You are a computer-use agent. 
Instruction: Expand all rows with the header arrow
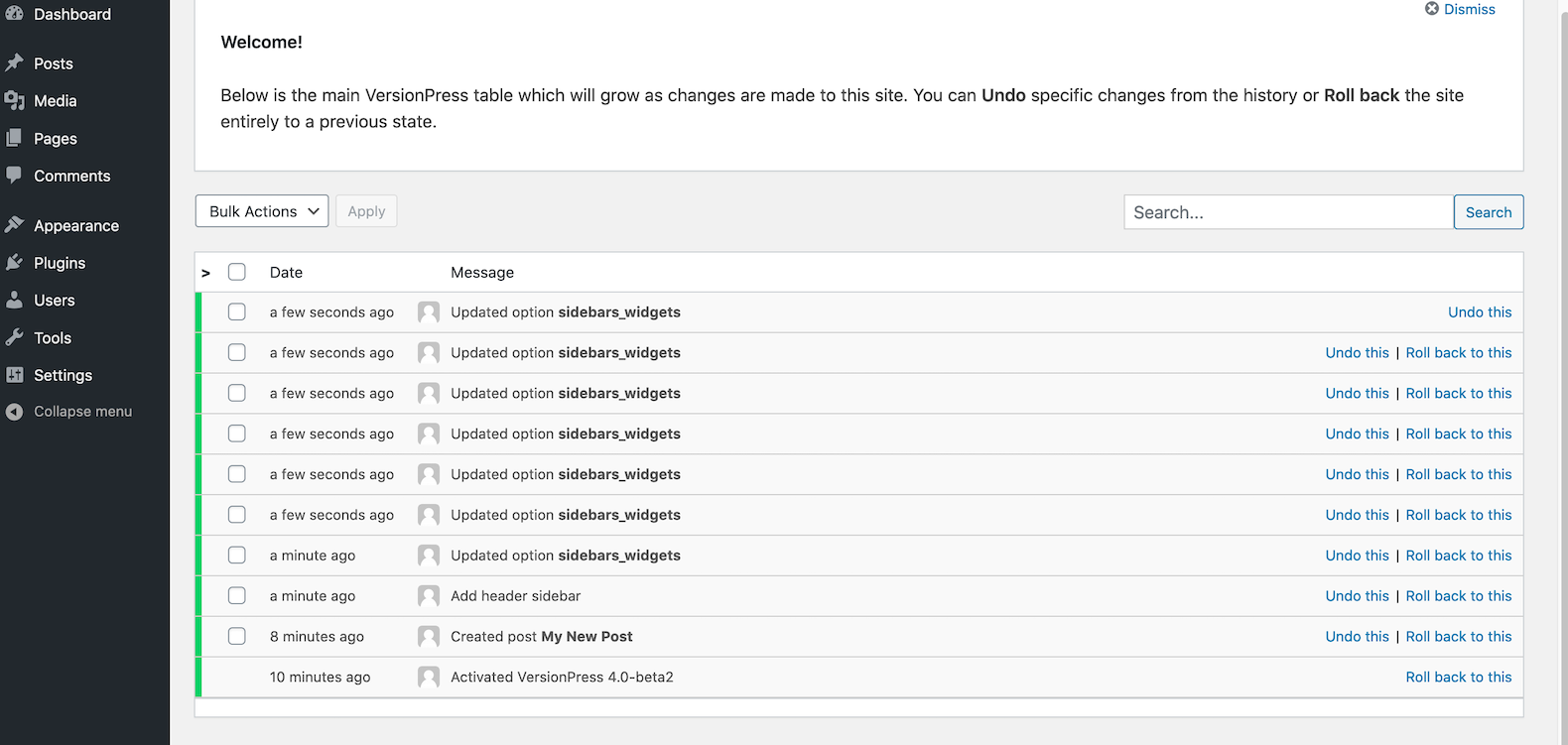click(x=205, y=273)
